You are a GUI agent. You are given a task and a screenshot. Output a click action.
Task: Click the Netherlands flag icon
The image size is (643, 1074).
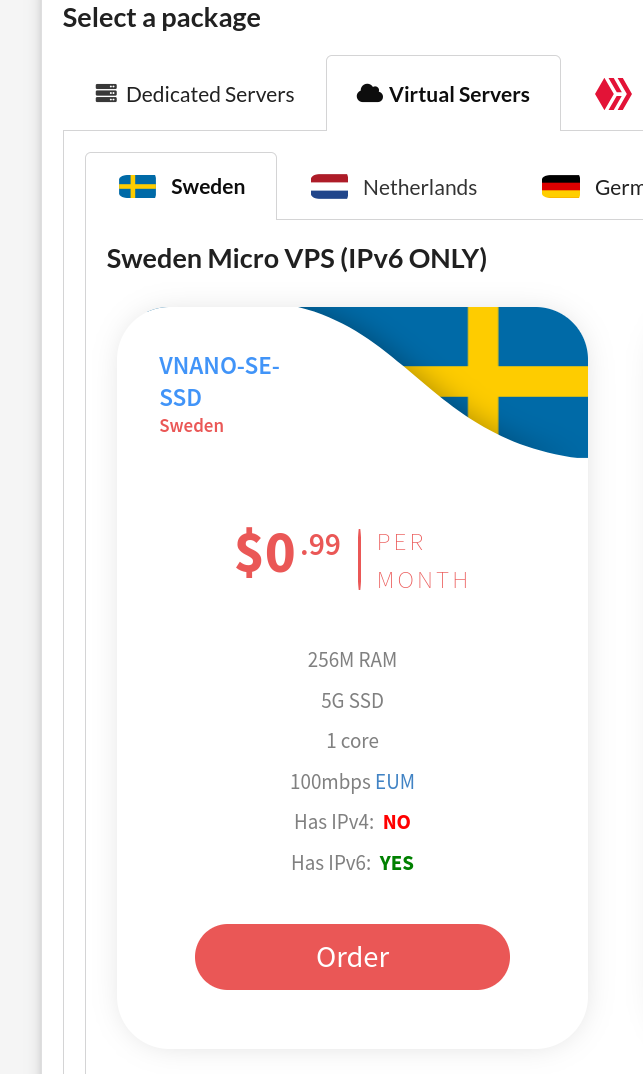[329, 187]
